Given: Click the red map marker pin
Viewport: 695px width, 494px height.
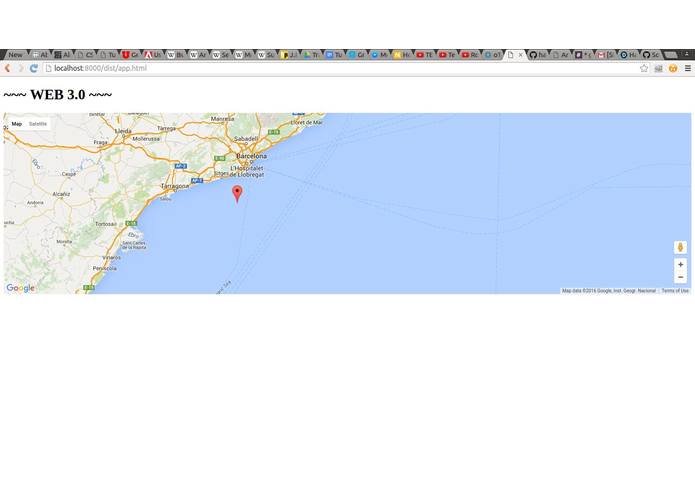Looking at the screenshot, I should (x=238, y=194).
